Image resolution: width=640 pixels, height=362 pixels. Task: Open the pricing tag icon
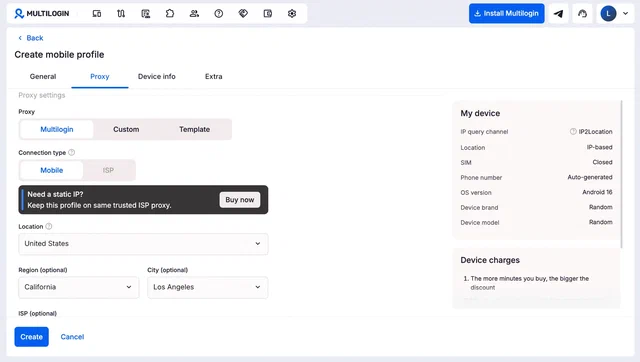[243, 13]
